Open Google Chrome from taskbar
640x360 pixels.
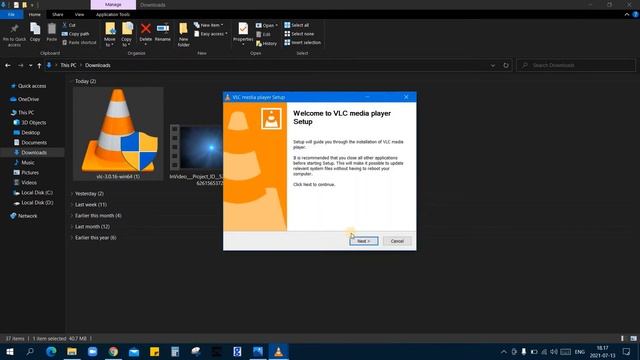point(113,351)
